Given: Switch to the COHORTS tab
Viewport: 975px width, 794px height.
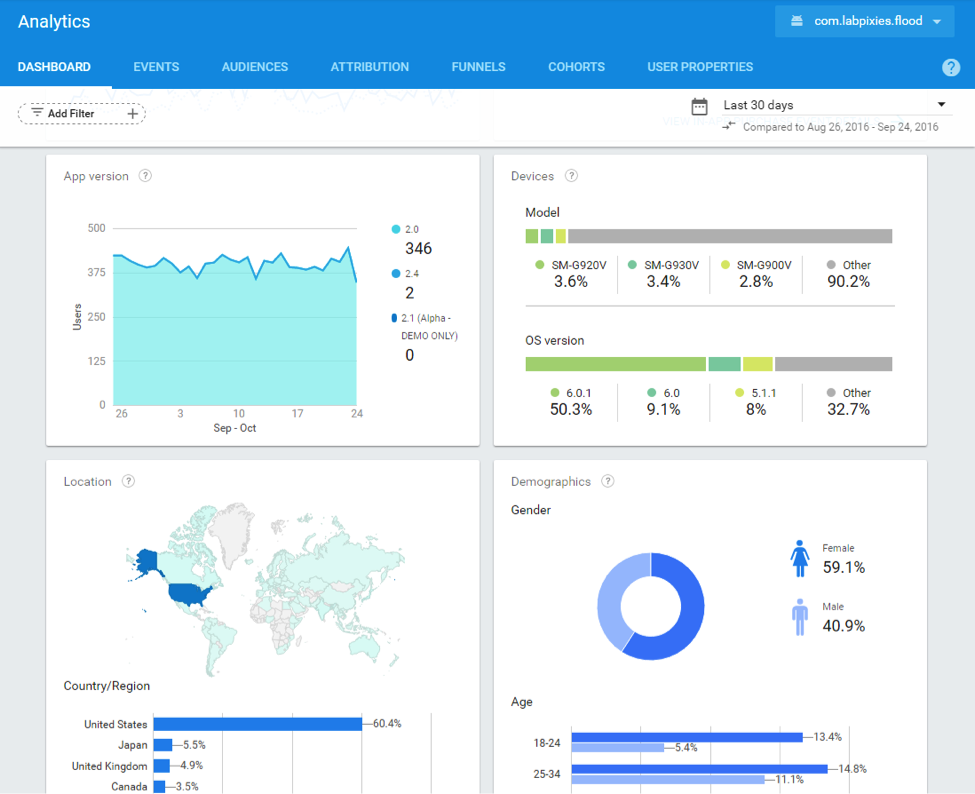Looking at the screenshot, I should pos(576,67).
